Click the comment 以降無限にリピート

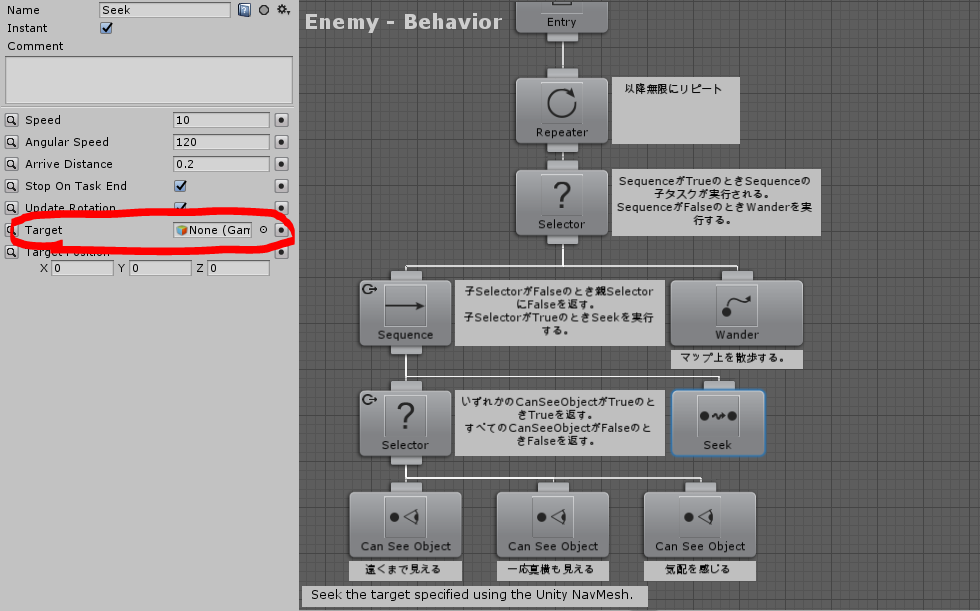tap(676, 111)
